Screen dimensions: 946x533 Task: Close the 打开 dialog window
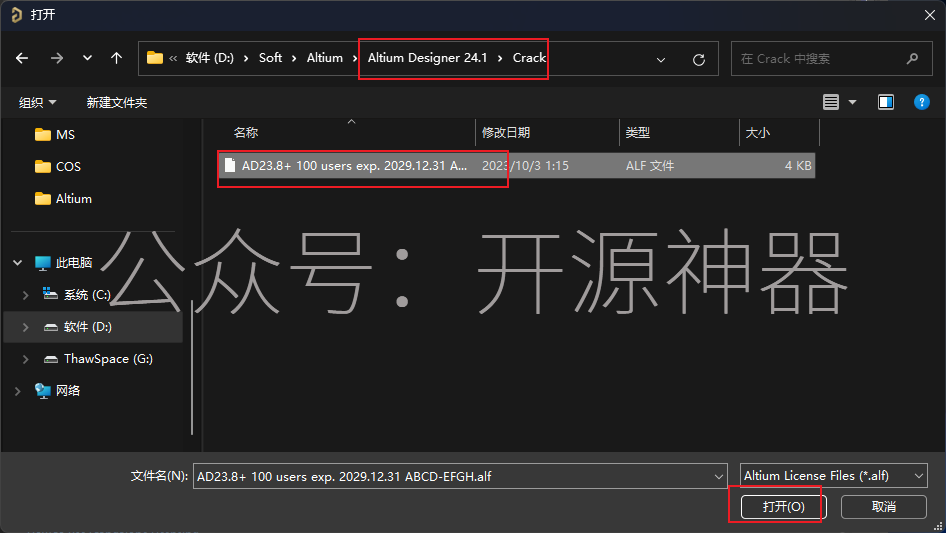930,15
